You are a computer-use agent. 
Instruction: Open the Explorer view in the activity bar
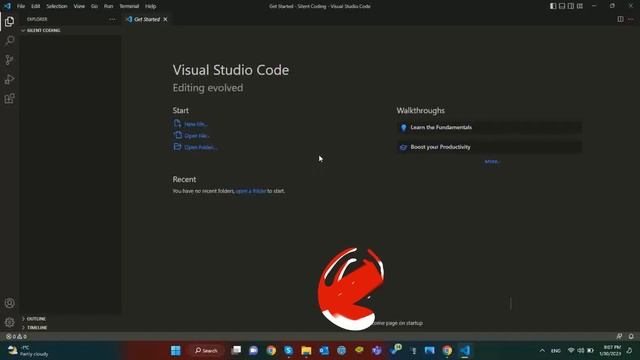9,21
